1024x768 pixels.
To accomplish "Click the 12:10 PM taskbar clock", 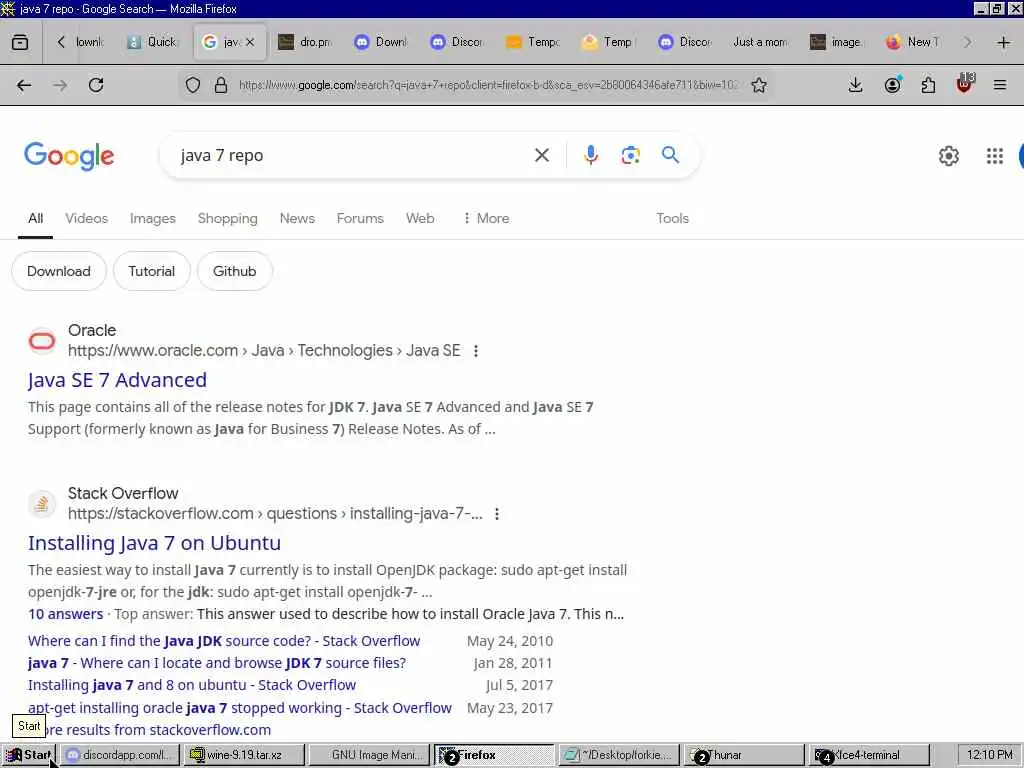I will click(989, 756).
